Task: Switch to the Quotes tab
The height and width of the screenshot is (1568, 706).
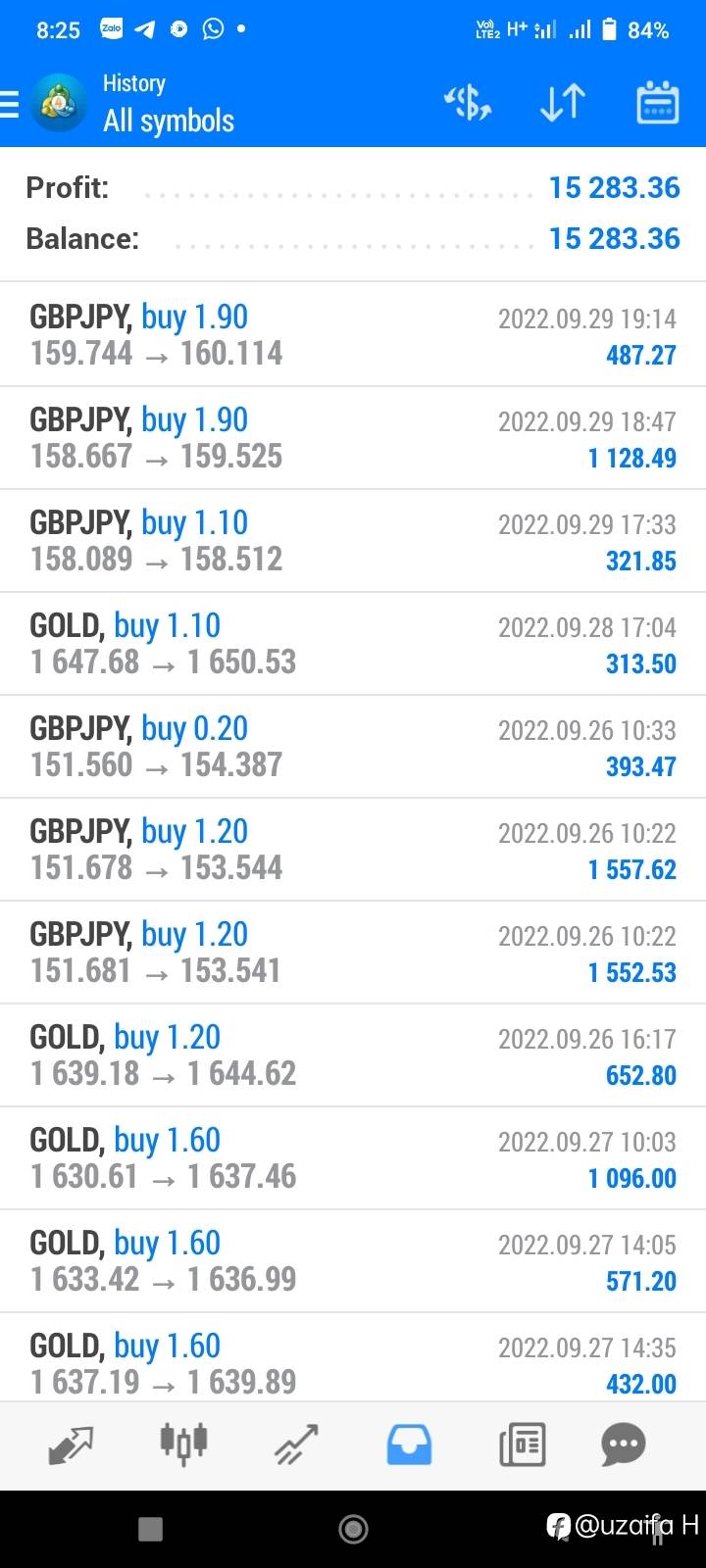Action: pos(71,1445)
